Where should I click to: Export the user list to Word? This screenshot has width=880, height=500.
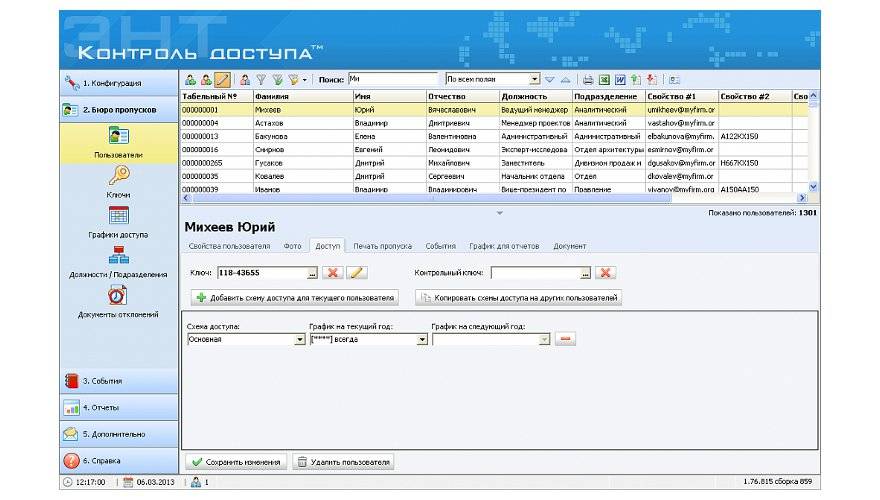[x=620, y=79]
